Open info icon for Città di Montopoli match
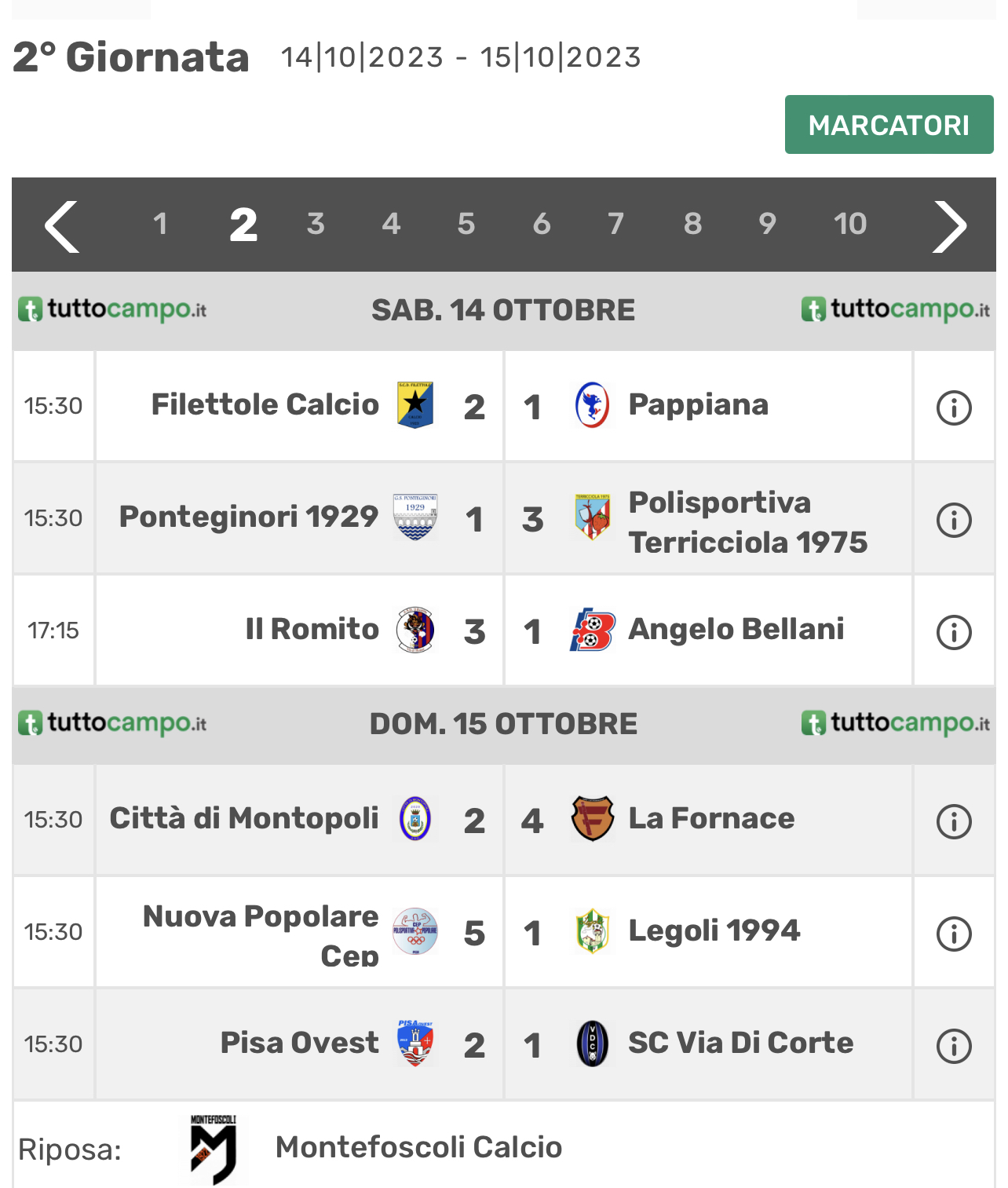The height and width of the screenshot is (1188, 1008). click(x=954, y=821)
